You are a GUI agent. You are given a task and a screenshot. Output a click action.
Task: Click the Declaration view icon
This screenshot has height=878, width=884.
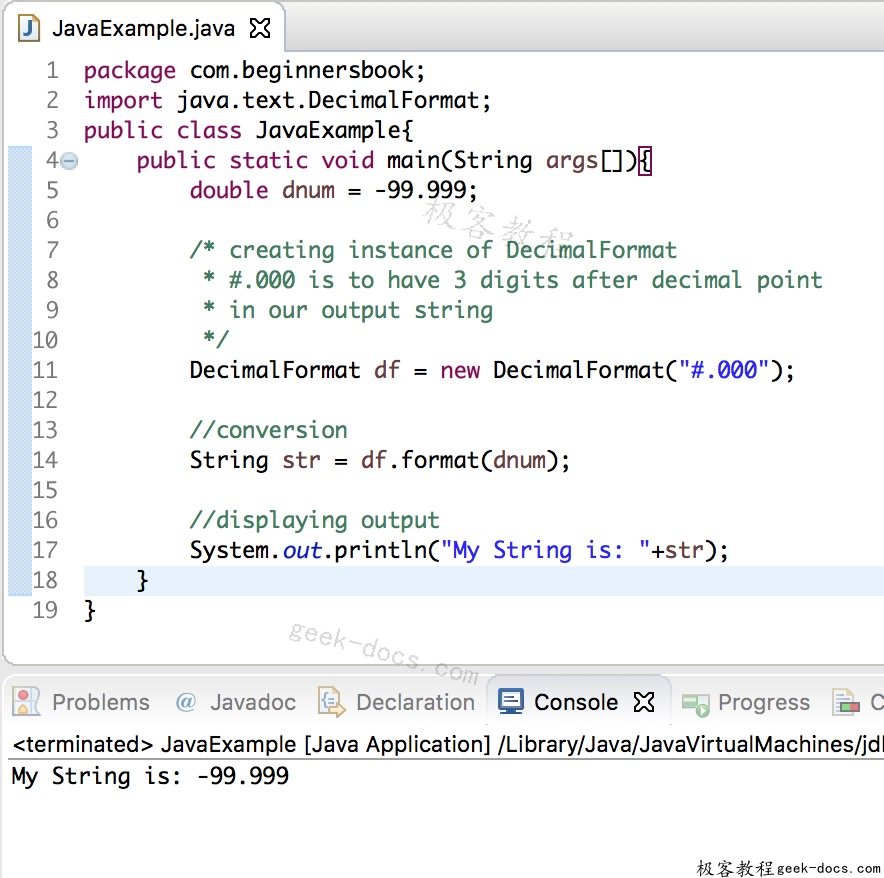click(328, 701)
